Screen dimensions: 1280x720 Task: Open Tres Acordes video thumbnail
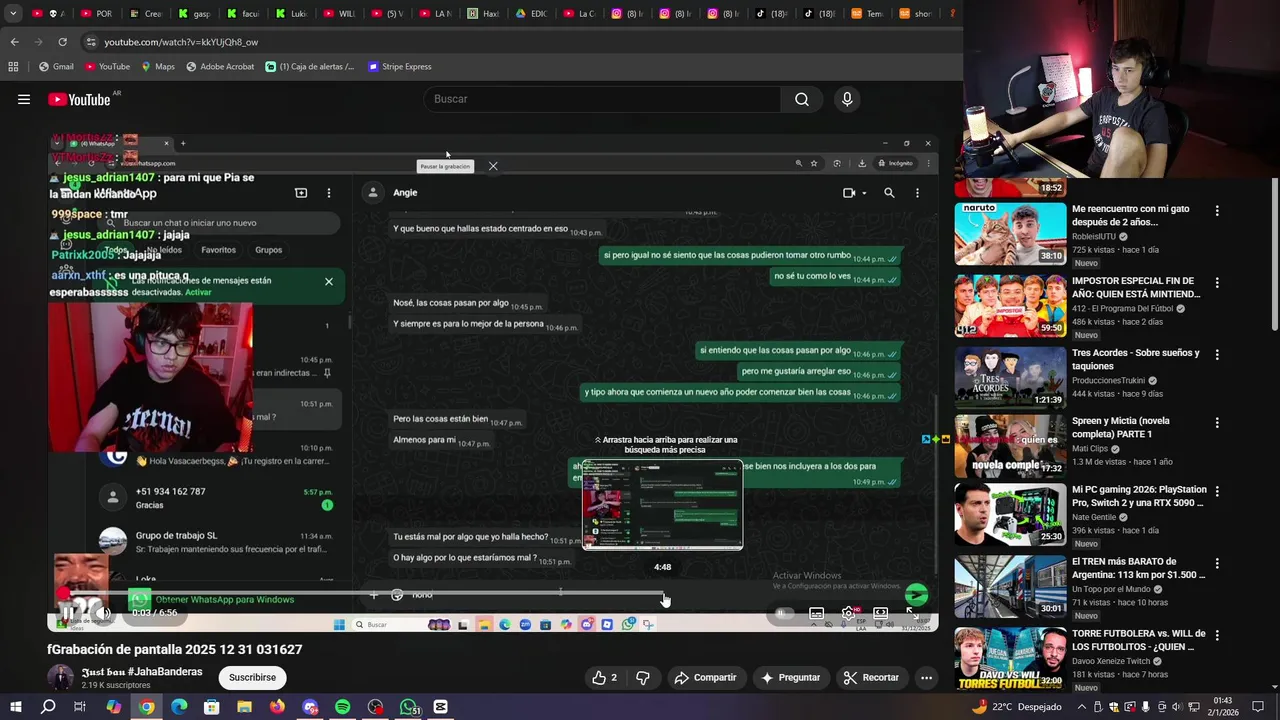click(x=1010, y=378)
